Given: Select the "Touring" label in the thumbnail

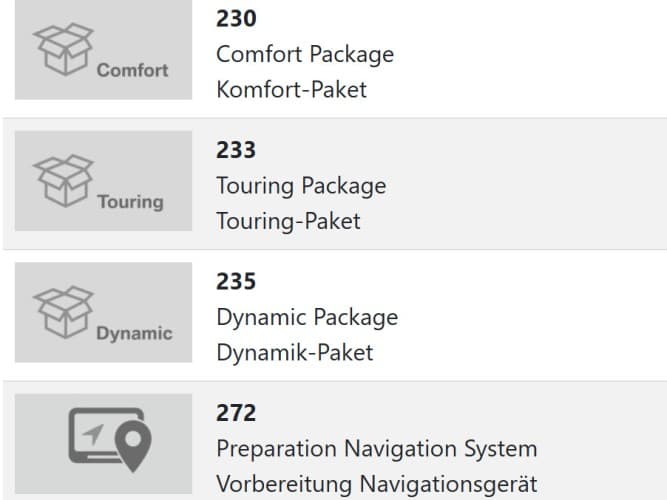Looking at the screenshot, I should point(130,202).
